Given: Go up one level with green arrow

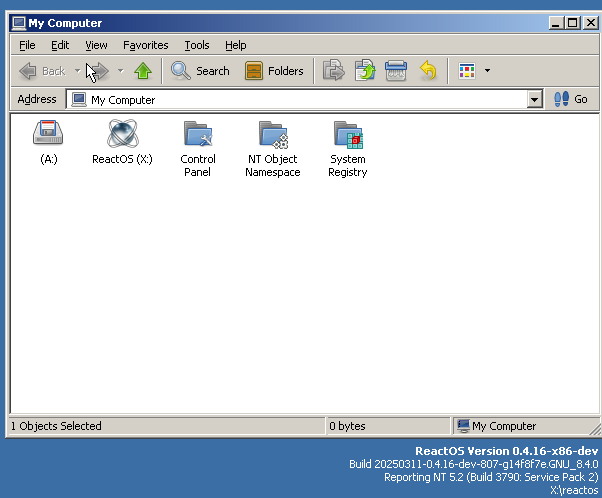Looking at the screenshot, I should [143, 71].
